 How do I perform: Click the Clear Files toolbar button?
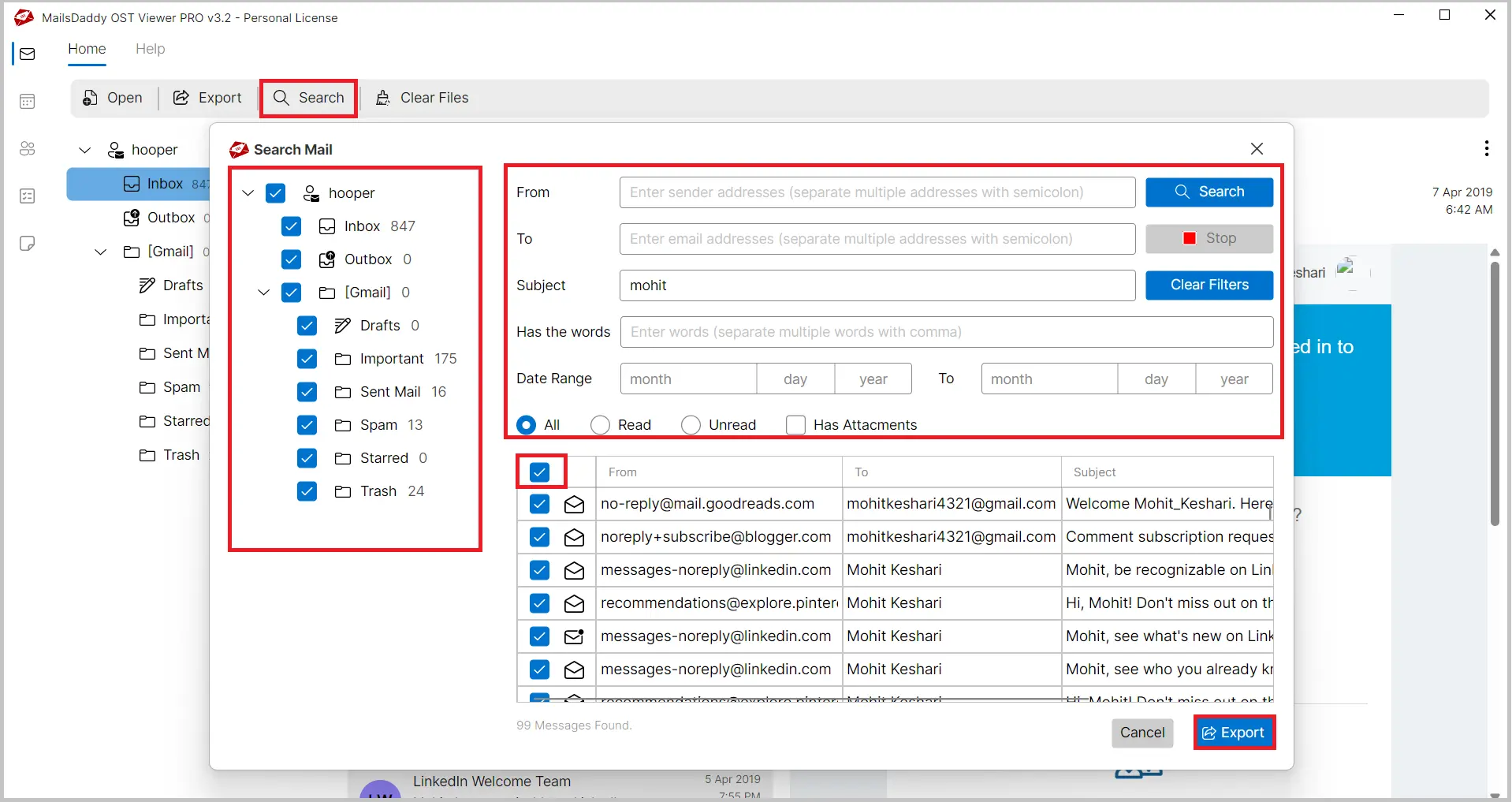click(423, 98)
